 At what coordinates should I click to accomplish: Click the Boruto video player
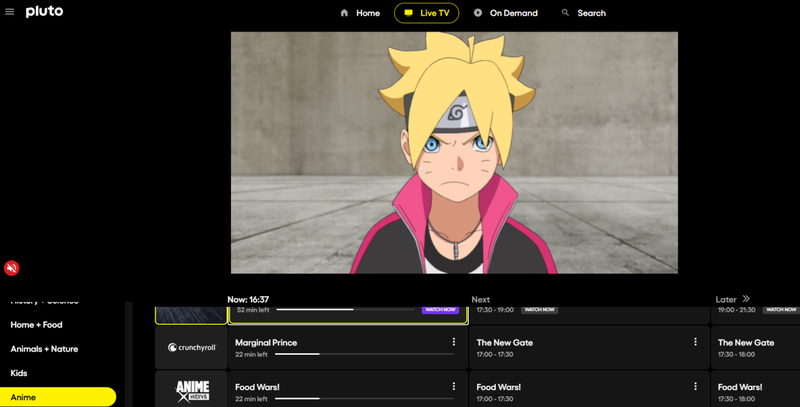coord(454,152)
